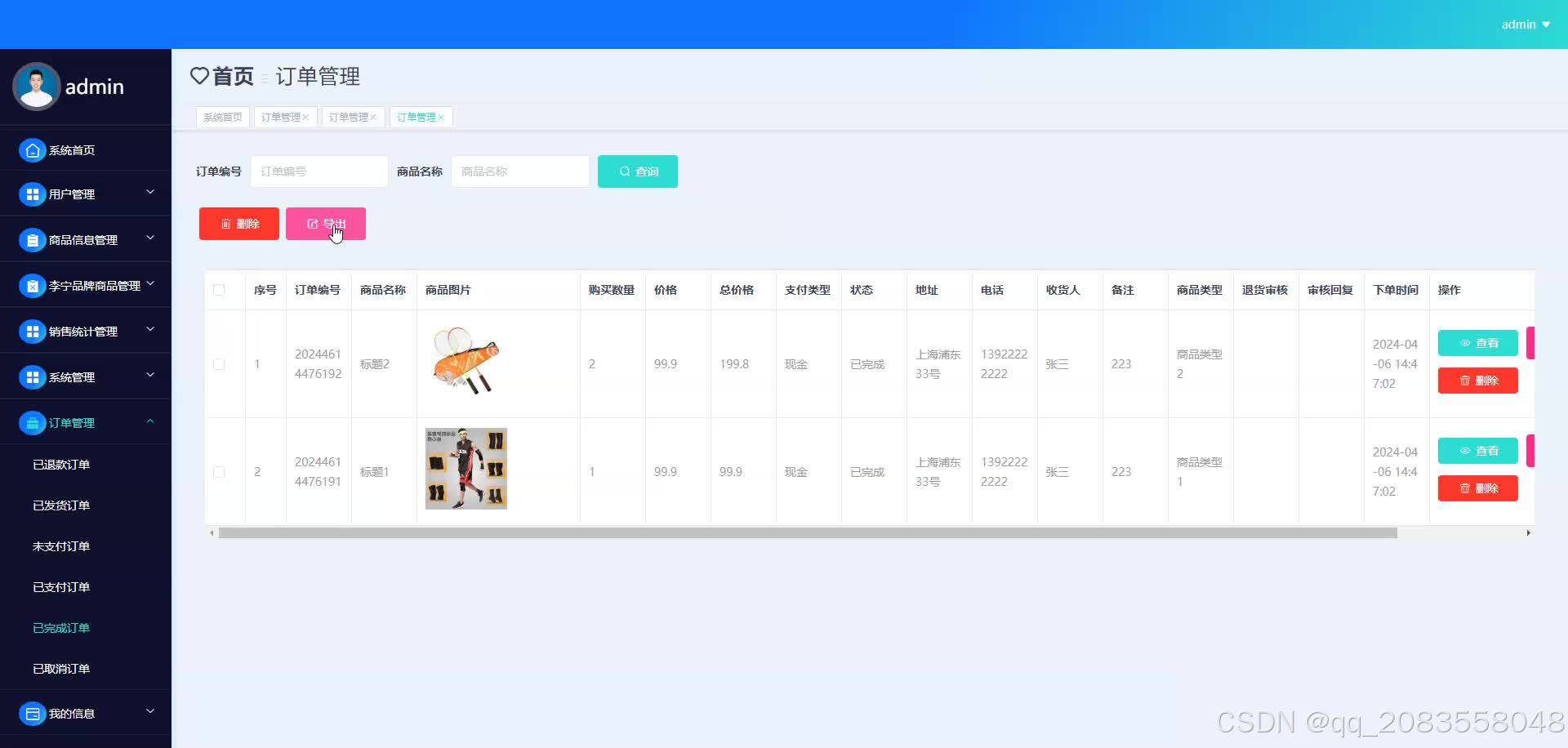The height and width of the screenshot is (748, 1568).
Task: Click the icon beside 李宁品牌商品管理
Action: (x=32, y=286)
